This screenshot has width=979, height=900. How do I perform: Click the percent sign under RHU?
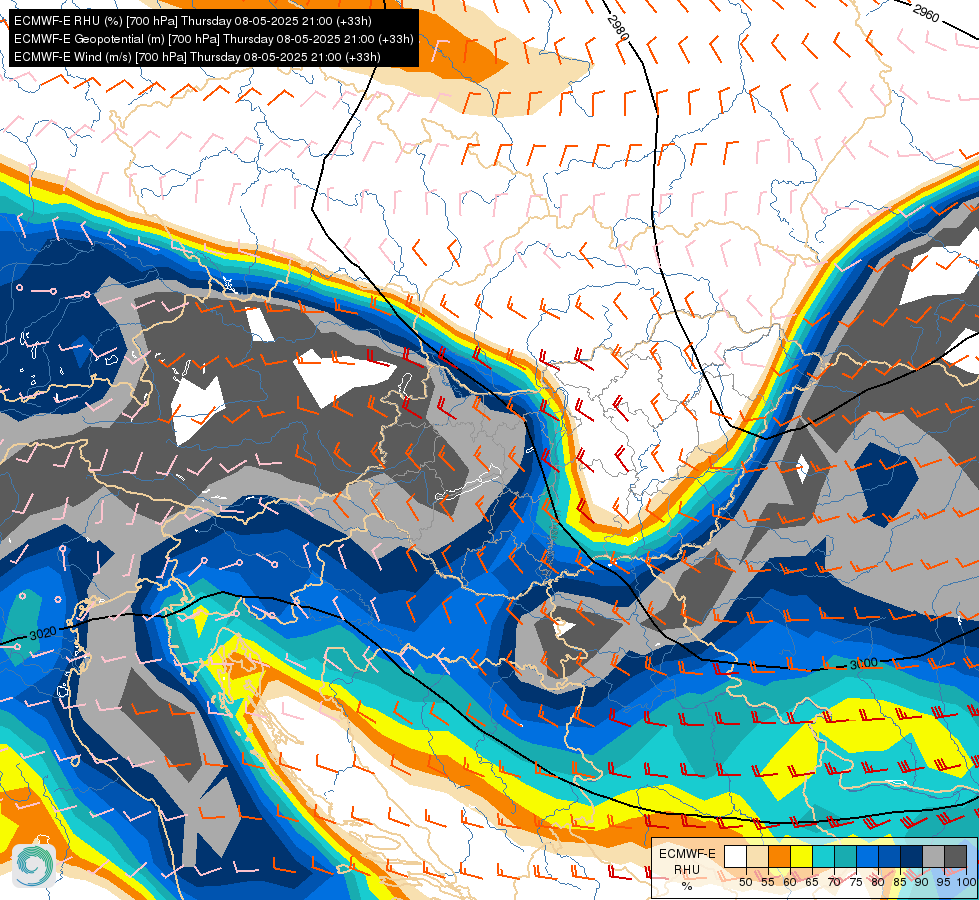click(x=687, y=886)
